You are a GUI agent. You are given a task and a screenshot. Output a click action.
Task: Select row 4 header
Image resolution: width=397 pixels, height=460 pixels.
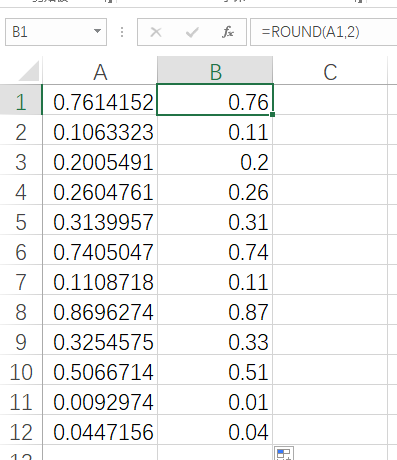click(x=21, y=190)
